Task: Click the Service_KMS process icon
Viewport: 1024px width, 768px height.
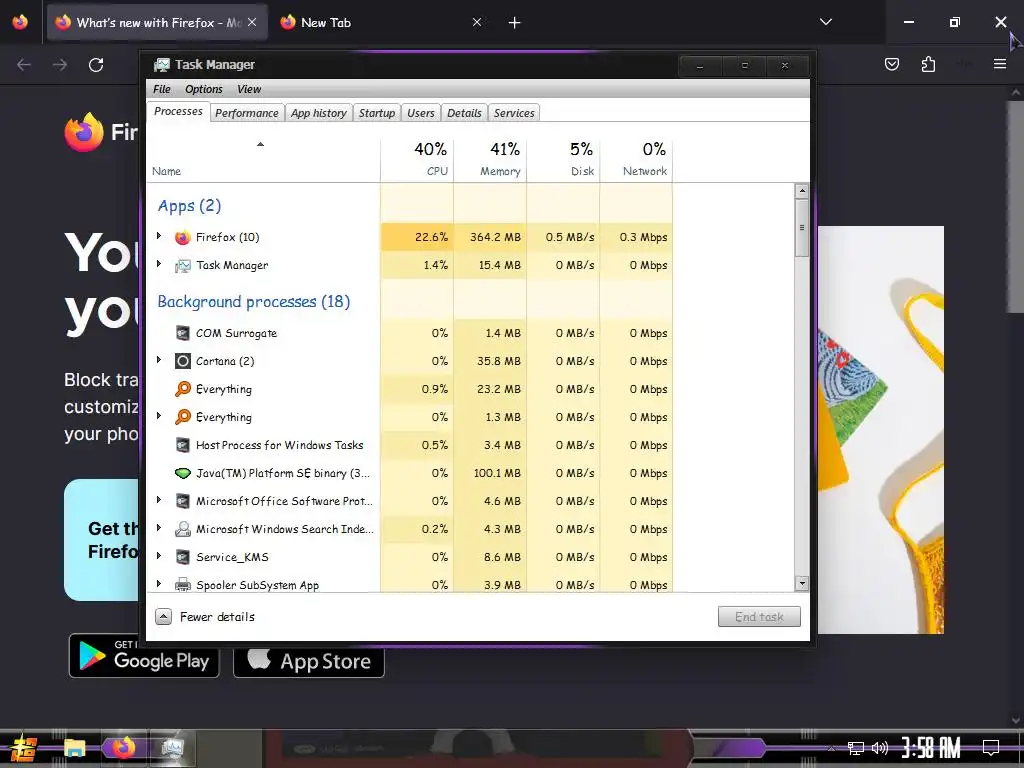Action: pyautogui.click(x=183, y=557)
